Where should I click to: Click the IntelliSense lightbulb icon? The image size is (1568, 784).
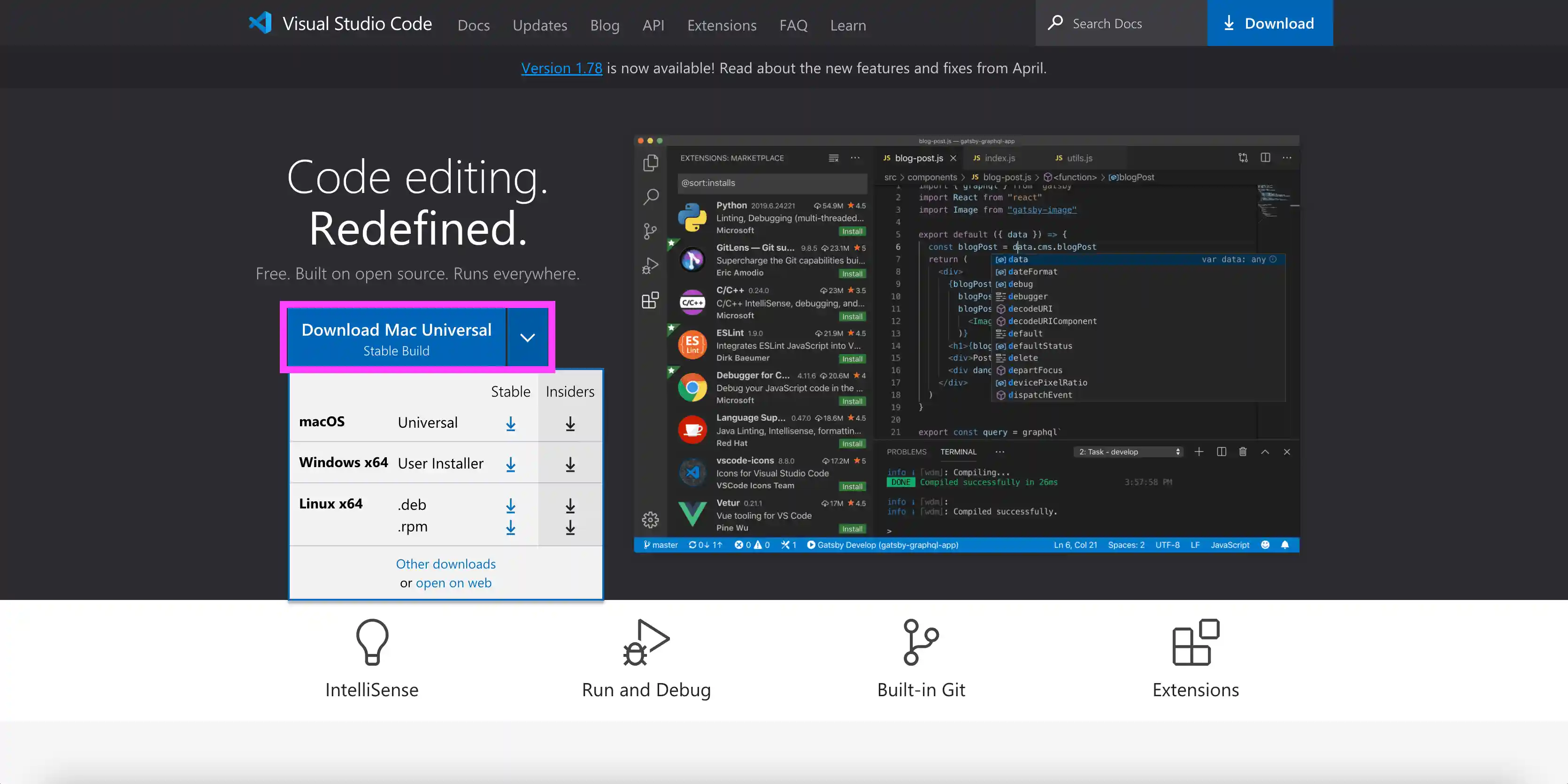pos(372,642)
